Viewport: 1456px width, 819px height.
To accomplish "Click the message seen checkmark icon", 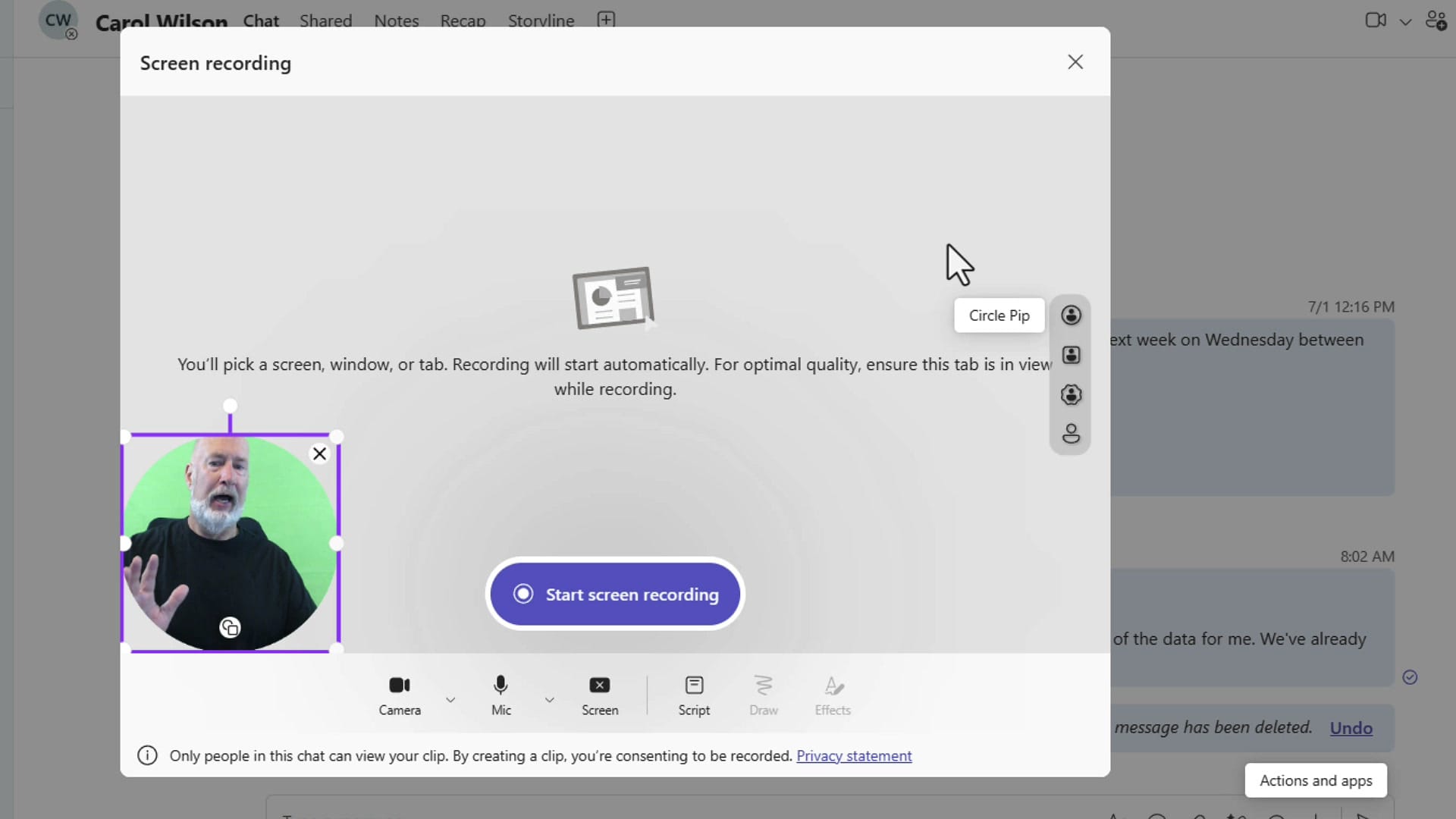I will 1410,677.
